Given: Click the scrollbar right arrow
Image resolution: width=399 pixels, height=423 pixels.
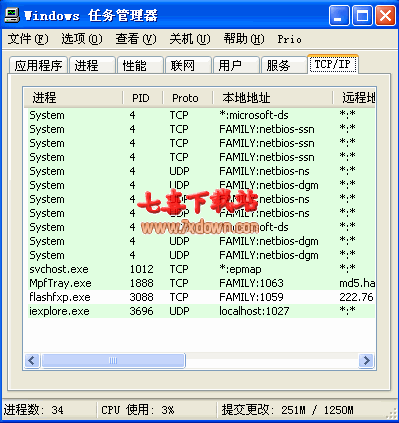Looking at the screenshot, I should click(366, 360).
